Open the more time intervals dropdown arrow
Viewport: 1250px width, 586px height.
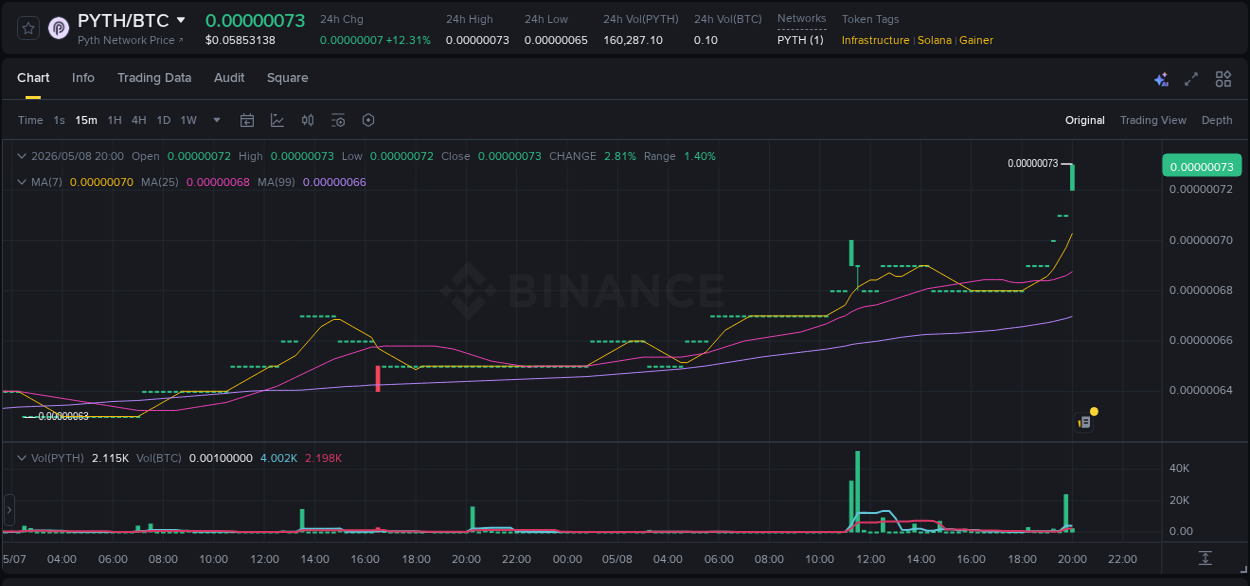tap(217, 120)
